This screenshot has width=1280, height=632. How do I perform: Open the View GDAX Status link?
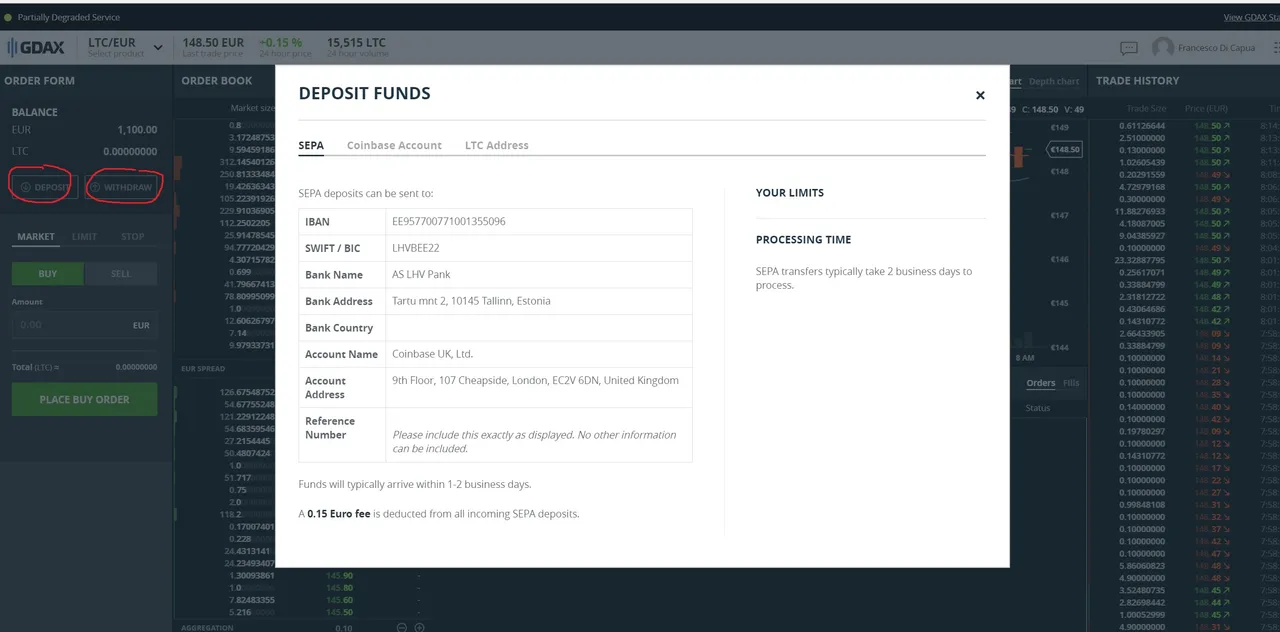(x=1250, y=17)
